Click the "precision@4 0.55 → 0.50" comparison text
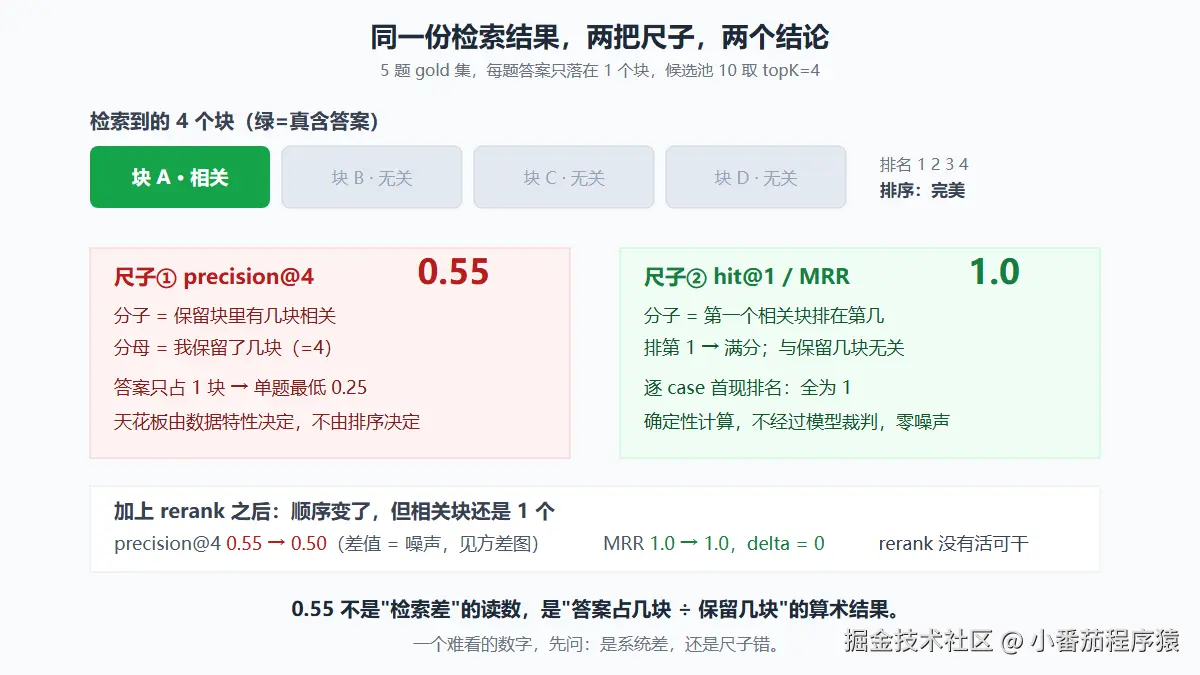 pyautogui.click(x=220, y=544)
